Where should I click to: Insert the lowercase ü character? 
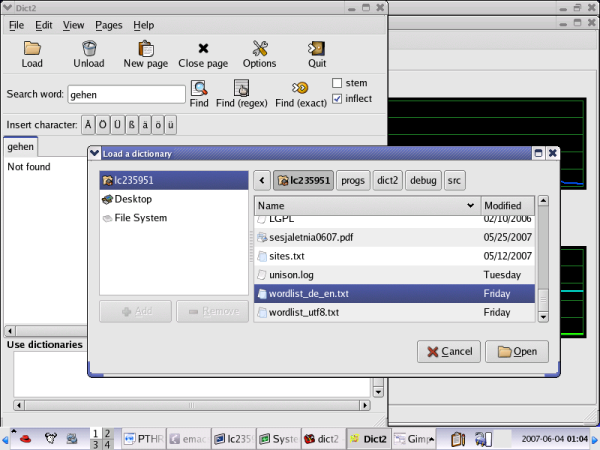point(171,125)
